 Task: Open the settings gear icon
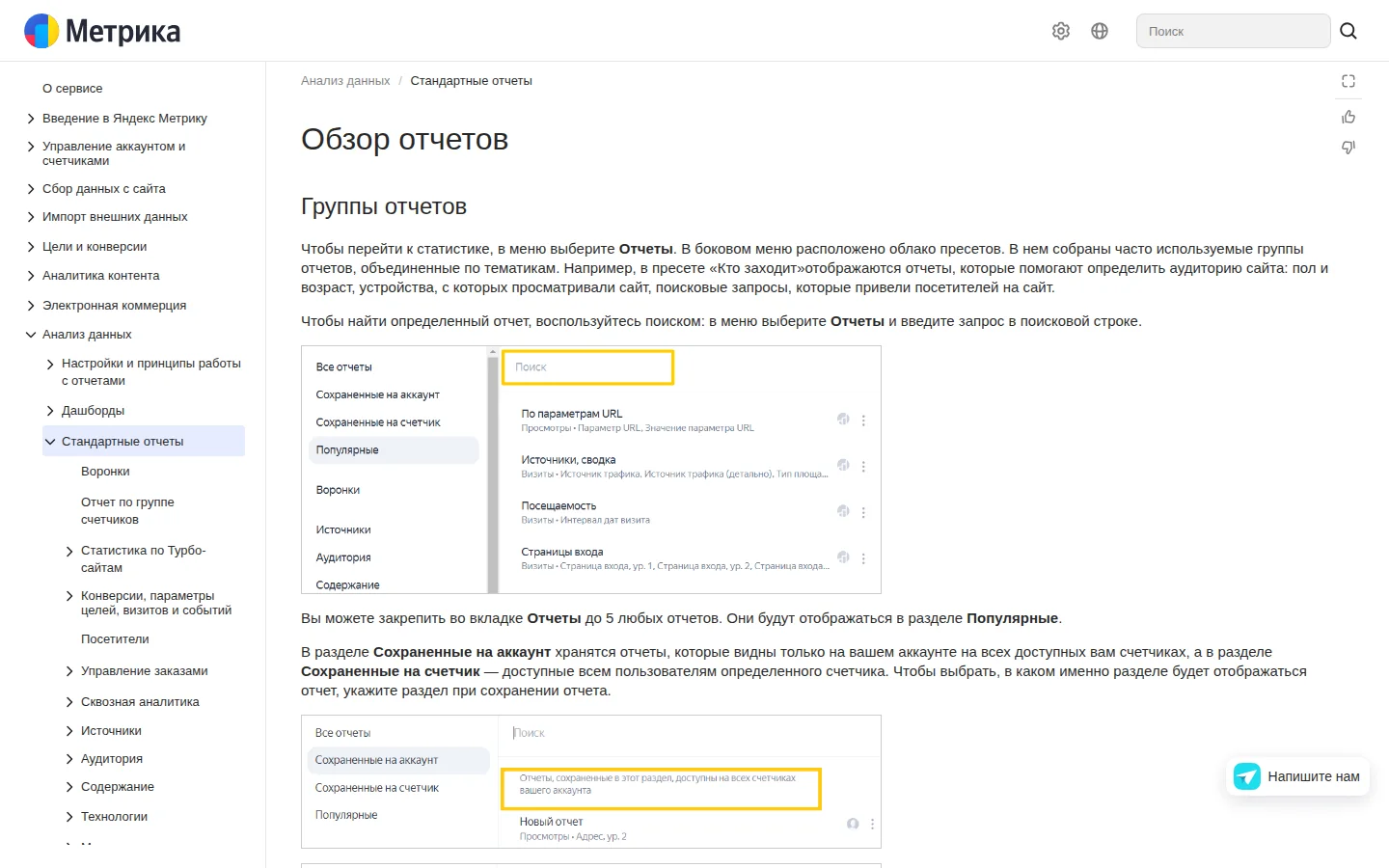(1061, 31)
